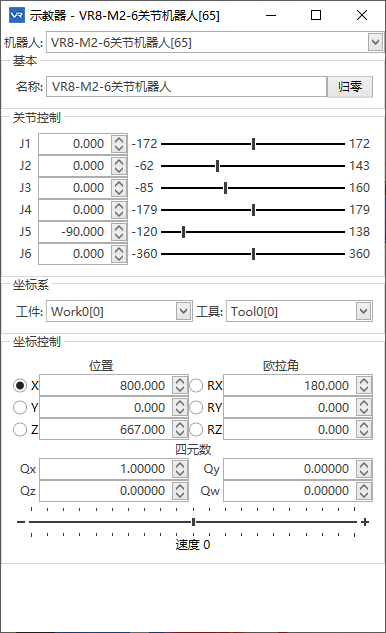Open the robot selection dropdown
The height and width of the screenshot is (633, 386).
(375, 42)
